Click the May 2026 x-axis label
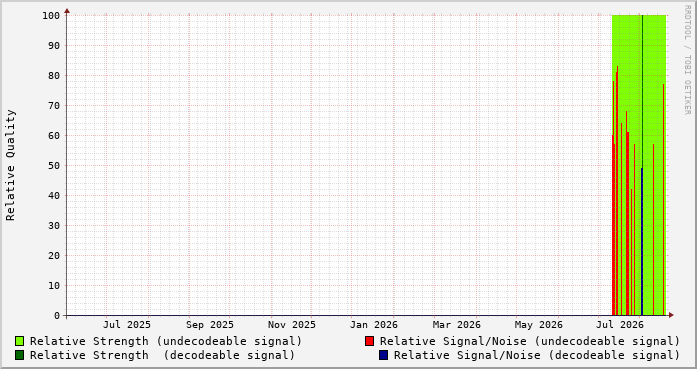Screen dimensions: 697x369 coord(539,325)
